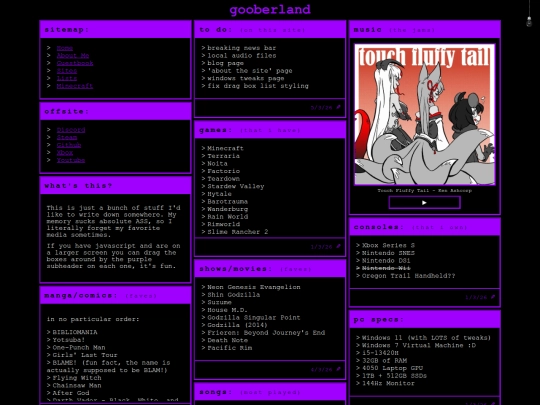This screenshot has height=405, width=540.
Task: Click Minecraft in the games list
Action: click(225, 148)
